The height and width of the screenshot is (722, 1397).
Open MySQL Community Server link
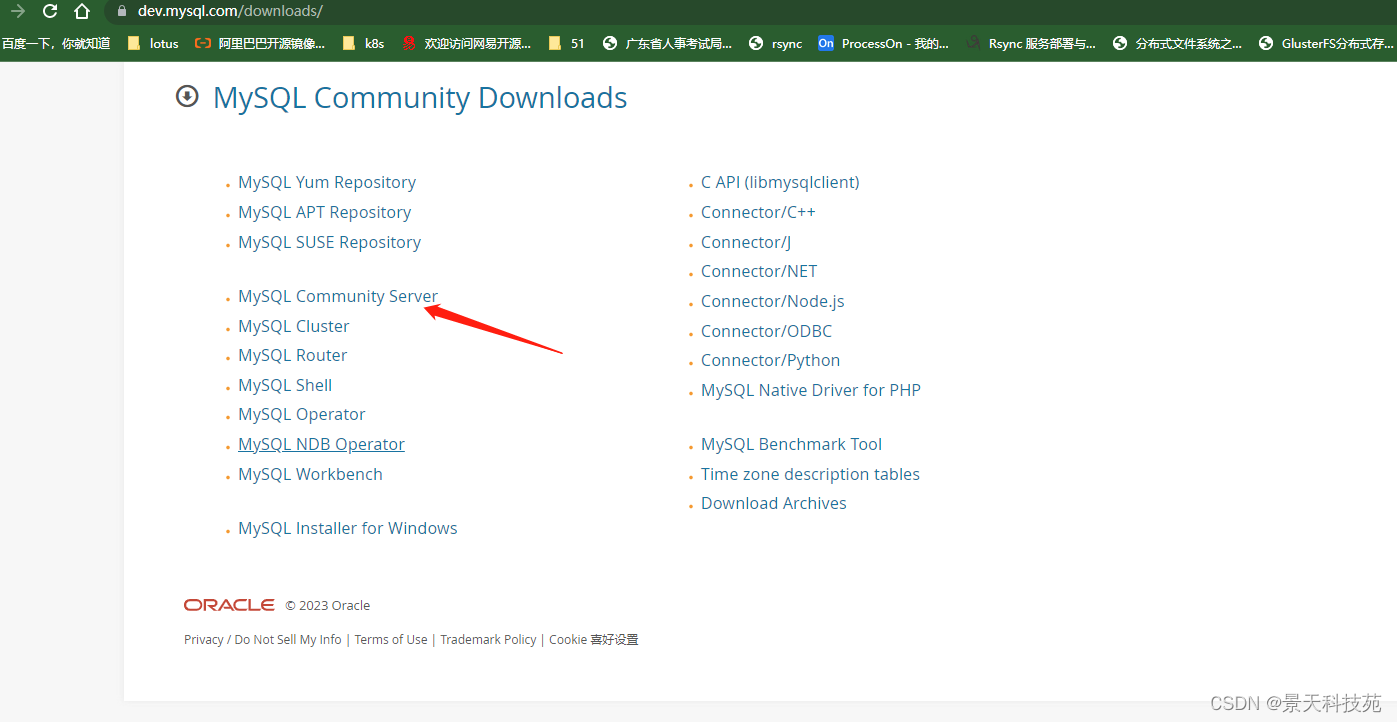[338, 296]
